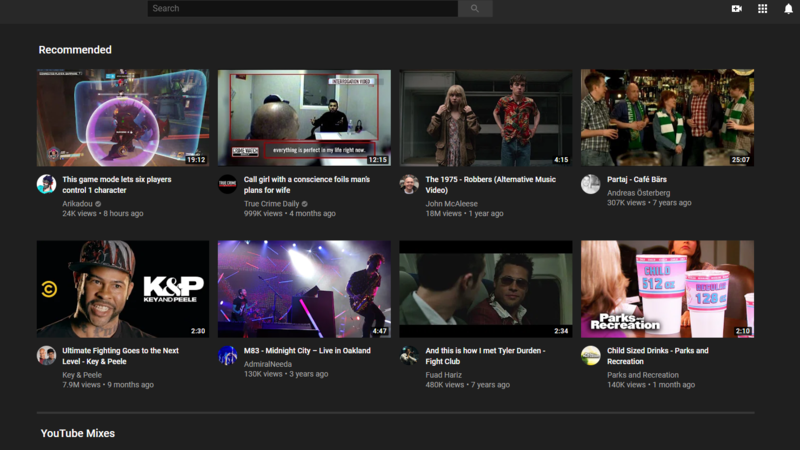
Task: Click '24K views • 8 hours ago' text
Action: (103, 214)
